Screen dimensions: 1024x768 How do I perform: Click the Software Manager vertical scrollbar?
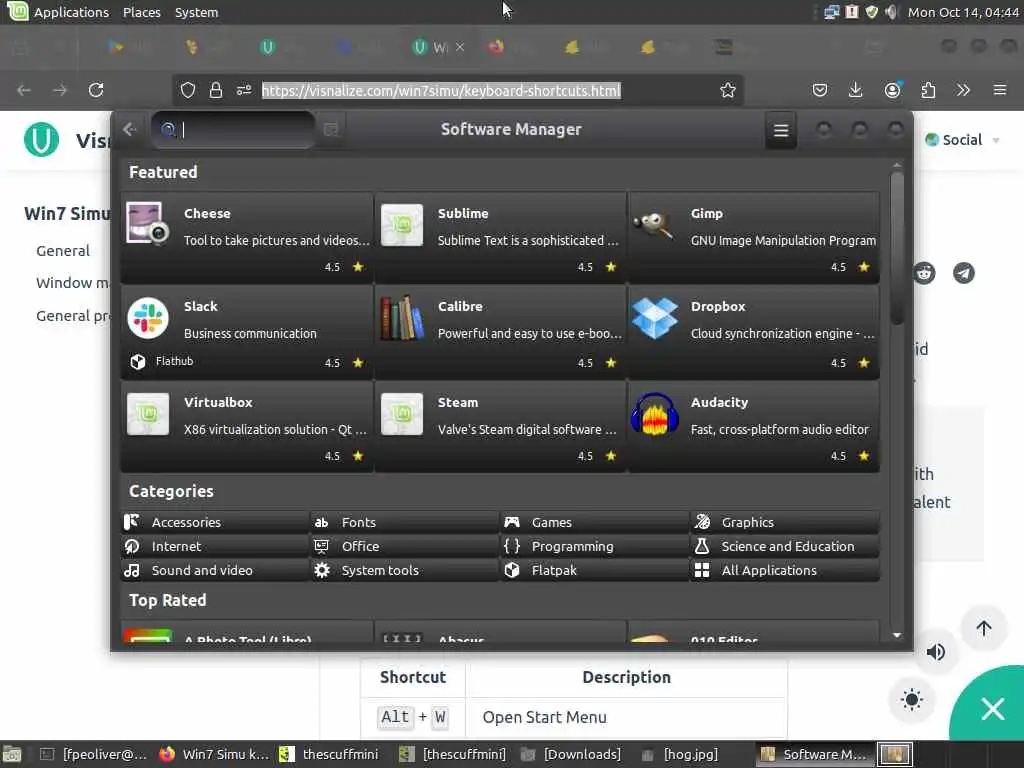click(x=897, y=248)
